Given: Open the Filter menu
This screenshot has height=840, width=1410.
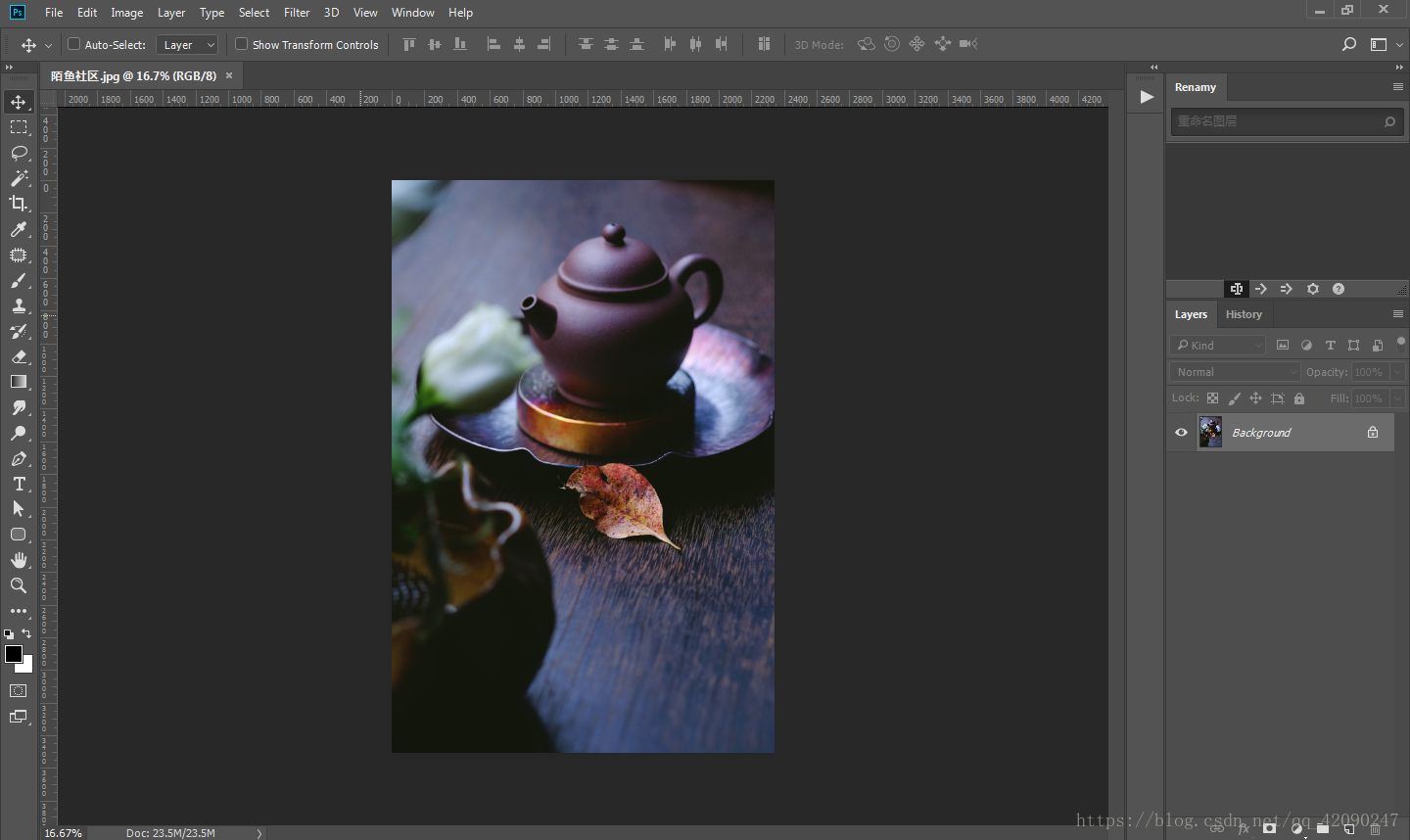Looking at the screenshot, I should point(297,13).
